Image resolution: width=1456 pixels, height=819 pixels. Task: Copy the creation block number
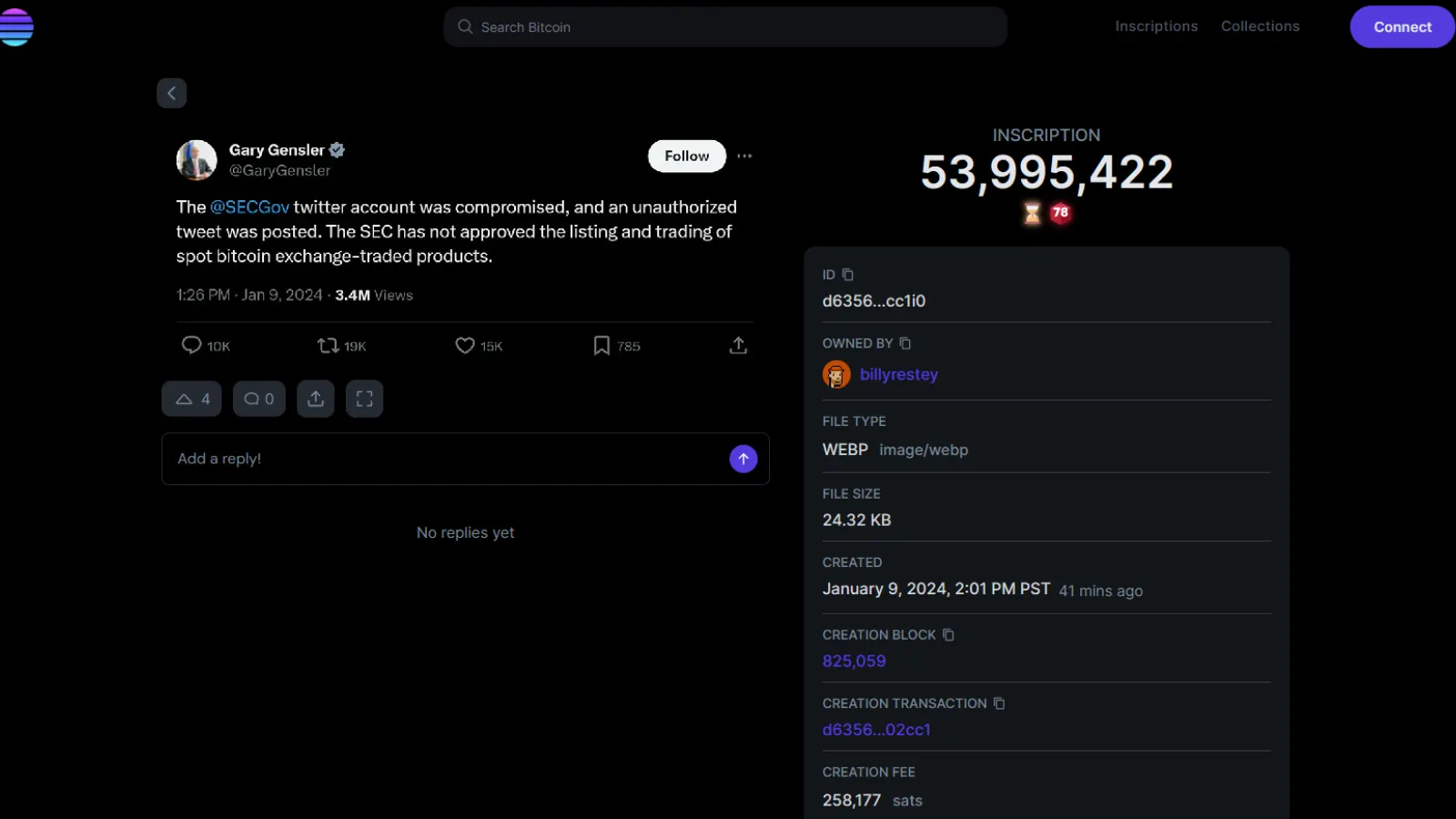[948, 635]
